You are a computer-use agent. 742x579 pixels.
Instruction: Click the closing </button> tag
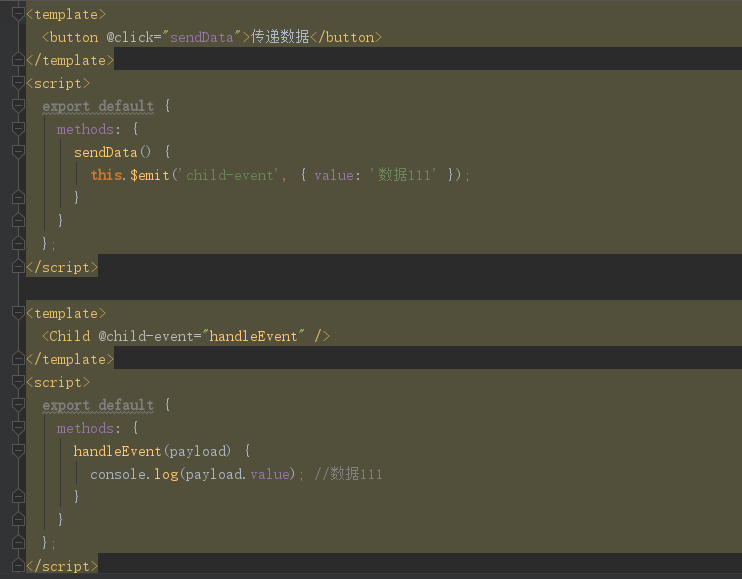point(346,37)
